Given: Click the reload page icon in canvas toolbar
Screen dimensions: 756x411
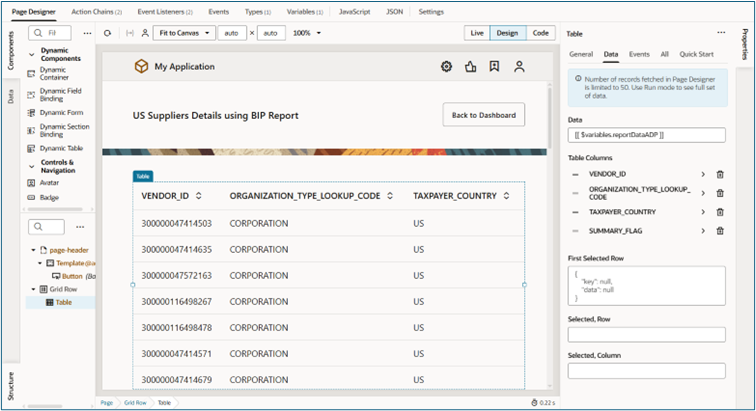Looking at the screenshot, I should 107,33.
